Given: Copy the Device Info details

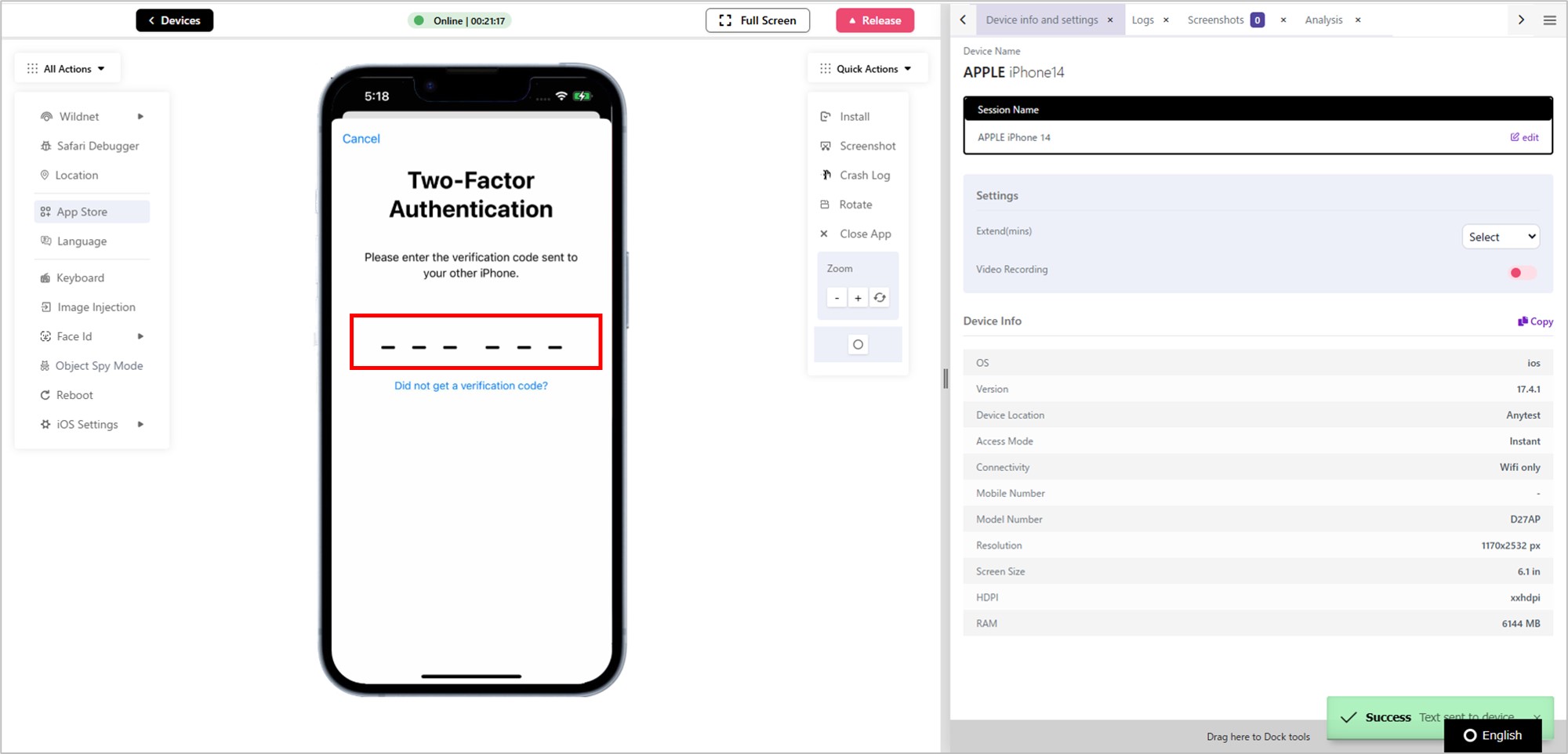Looking at the screenshot, I should (1535, 321).
